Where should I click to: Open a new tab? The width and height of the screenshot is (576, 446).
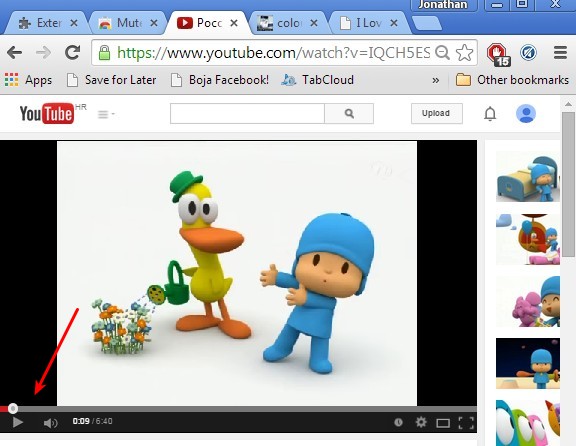coord(426,23)
